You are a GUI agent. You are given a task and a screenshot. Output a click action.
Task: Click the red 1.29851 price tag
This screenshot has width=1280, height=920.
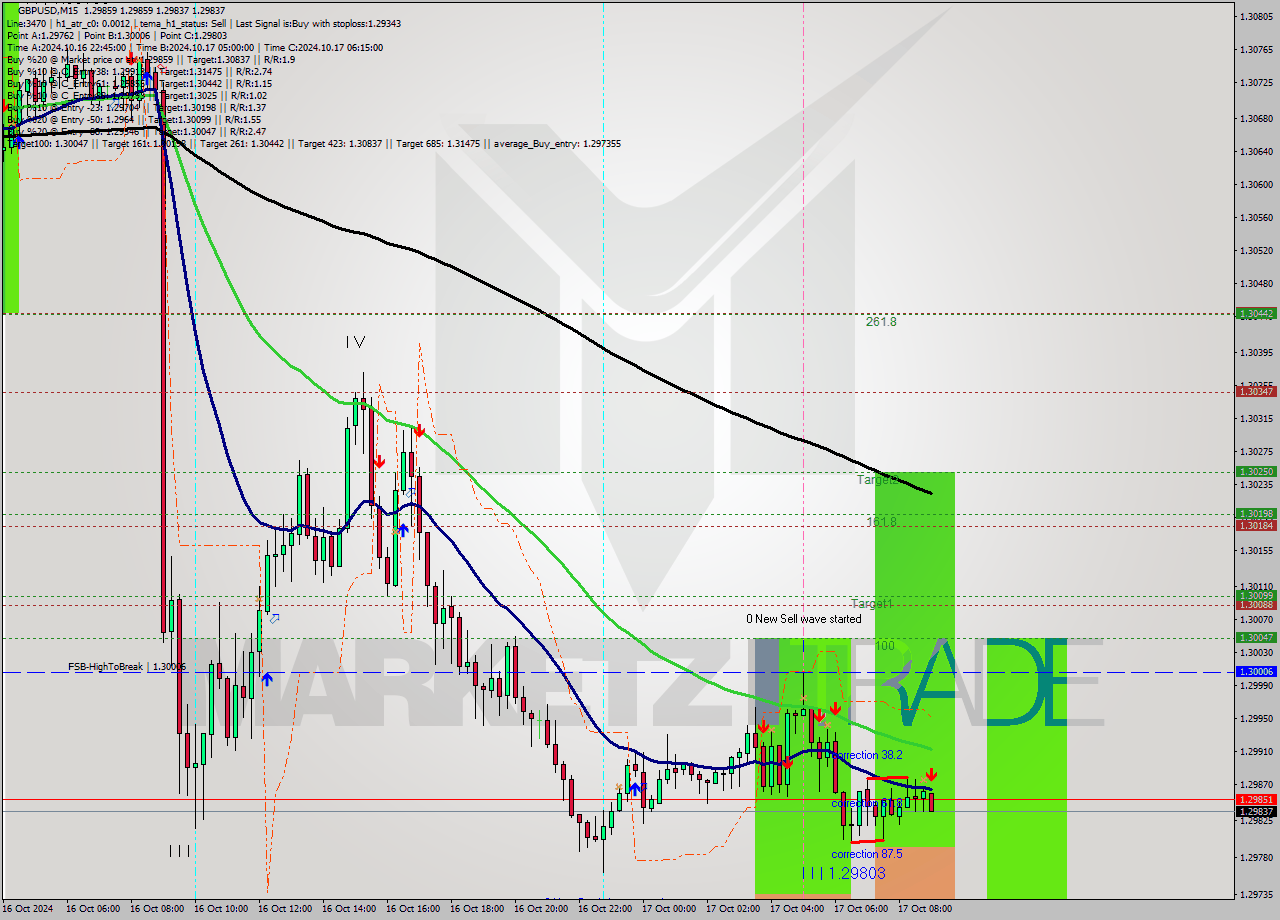[x=1255, y=800]
